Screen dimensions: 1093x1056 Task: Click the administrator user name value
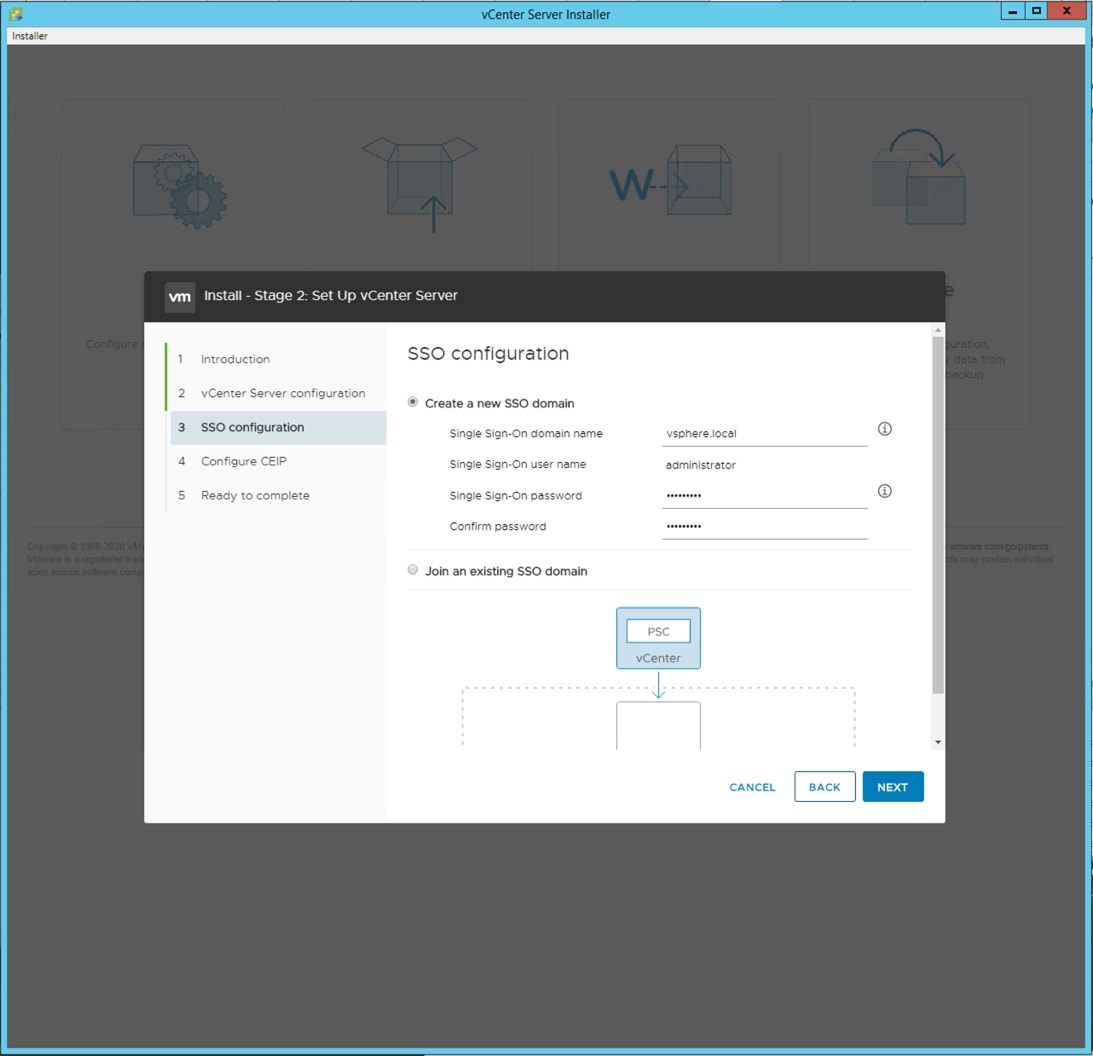point(701,465)
